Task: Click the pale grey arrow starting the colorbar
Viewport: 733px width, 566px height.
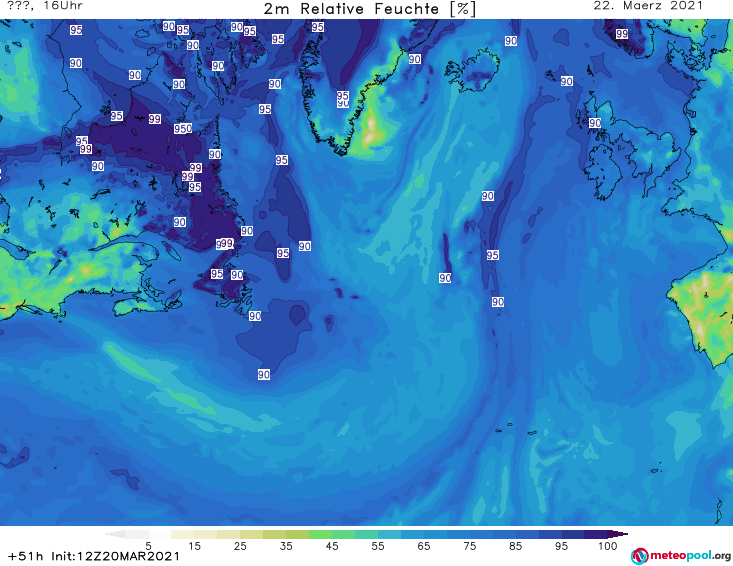Action: tap(115, 534)
